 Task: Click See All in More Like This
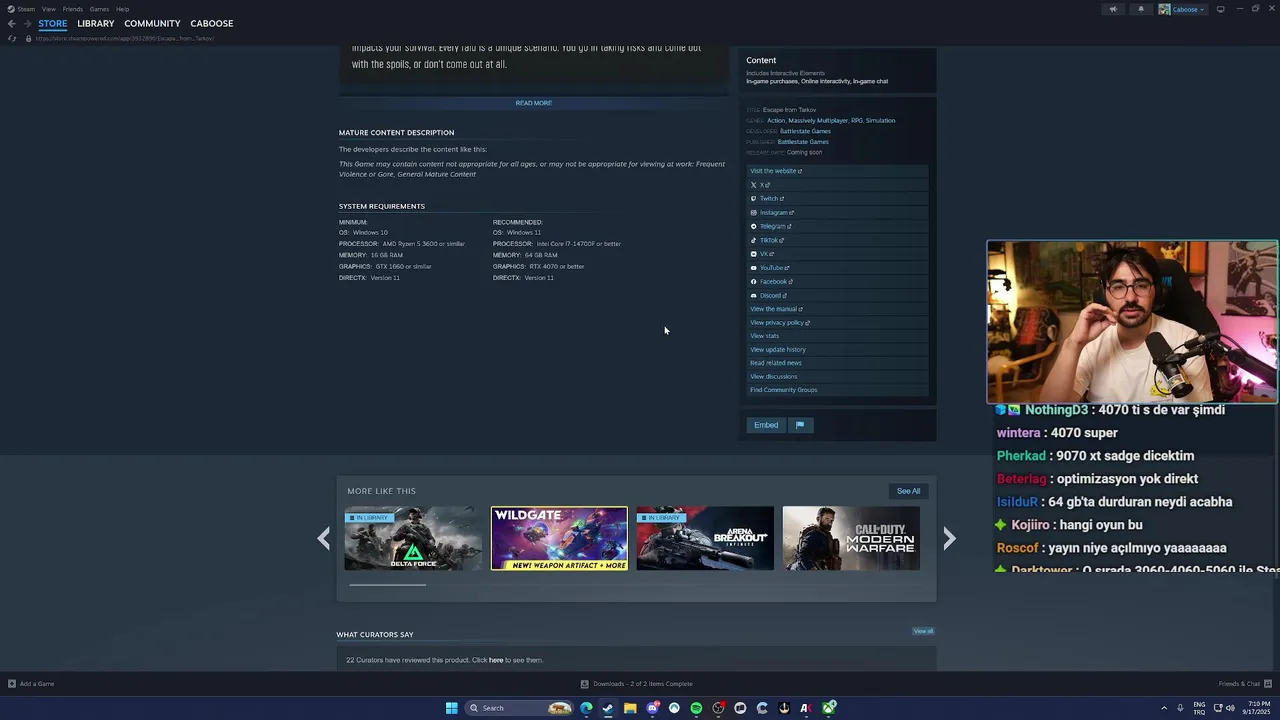click(908, 491)
